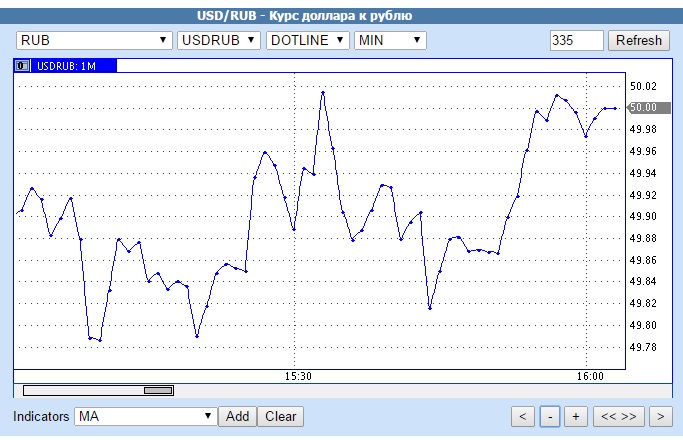The width and height of the screenshot is (683, 440).
Task: Open the MA indicators dropdown
Action: click(145, 416)
